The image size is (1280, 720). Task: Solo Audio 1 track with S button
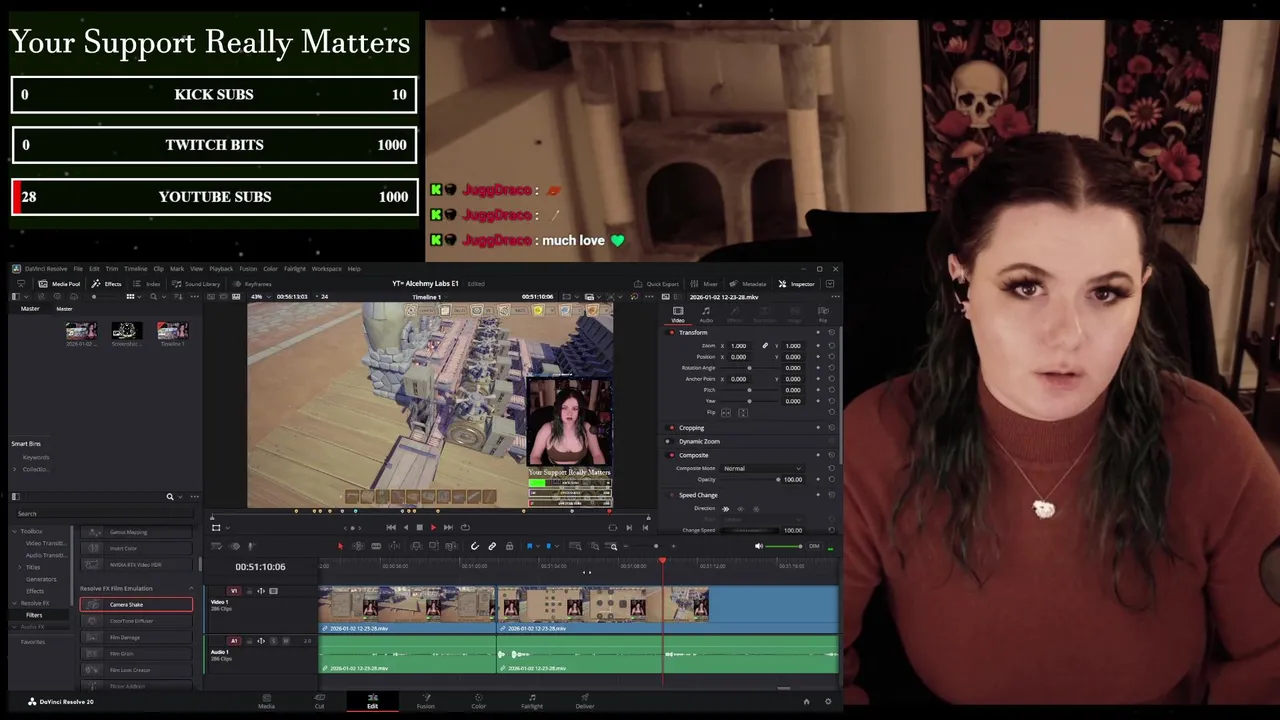coord(274,641)
